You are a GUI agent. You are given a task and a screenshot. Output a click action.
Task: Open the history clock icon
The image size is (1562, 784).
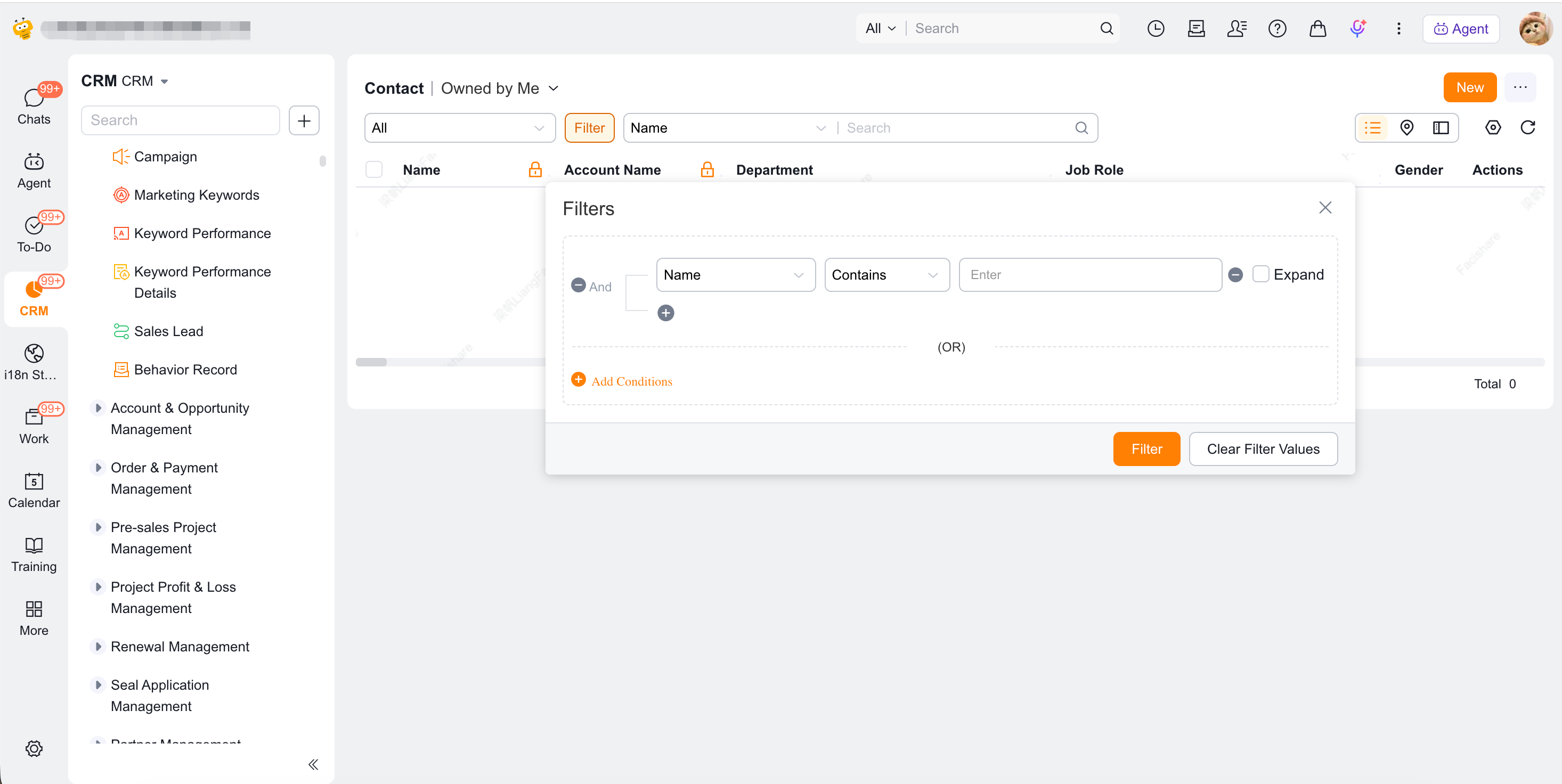[x=1156, y=29]
